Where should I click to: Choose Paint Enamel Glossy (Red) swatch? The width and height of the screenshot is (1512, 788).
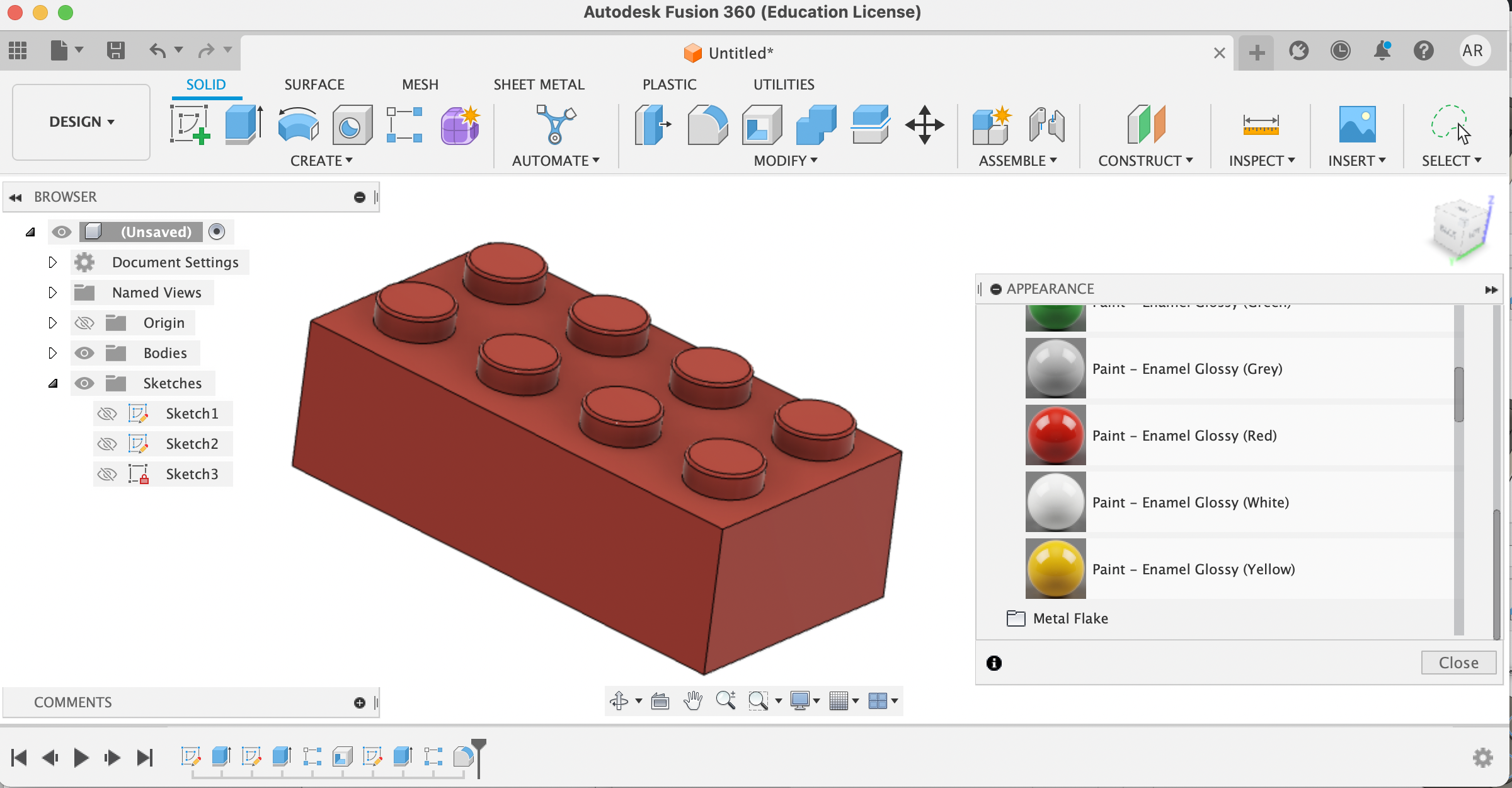pos(1056,436)
